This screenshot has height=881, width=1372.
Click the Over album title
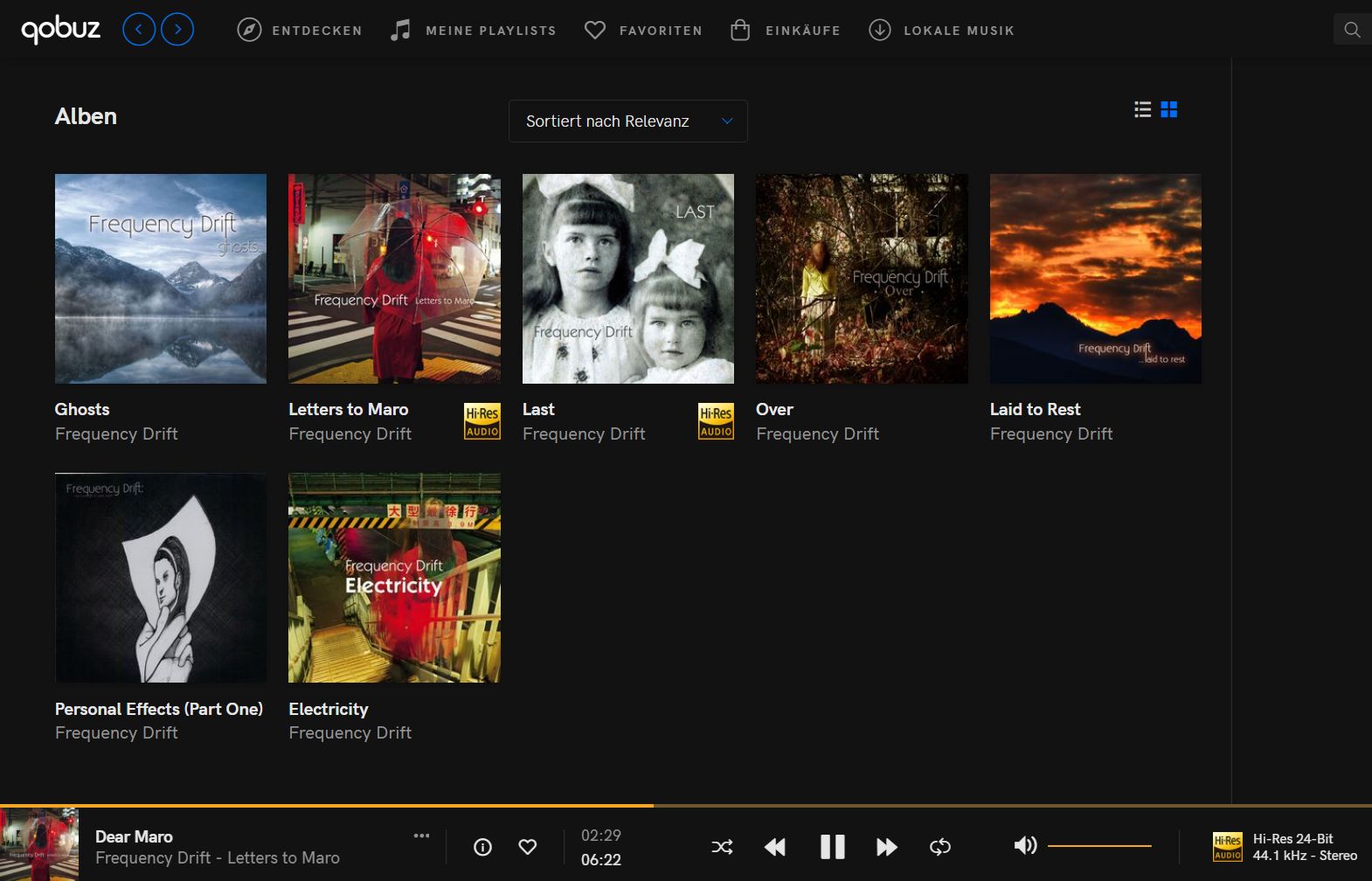click(774, 409)
